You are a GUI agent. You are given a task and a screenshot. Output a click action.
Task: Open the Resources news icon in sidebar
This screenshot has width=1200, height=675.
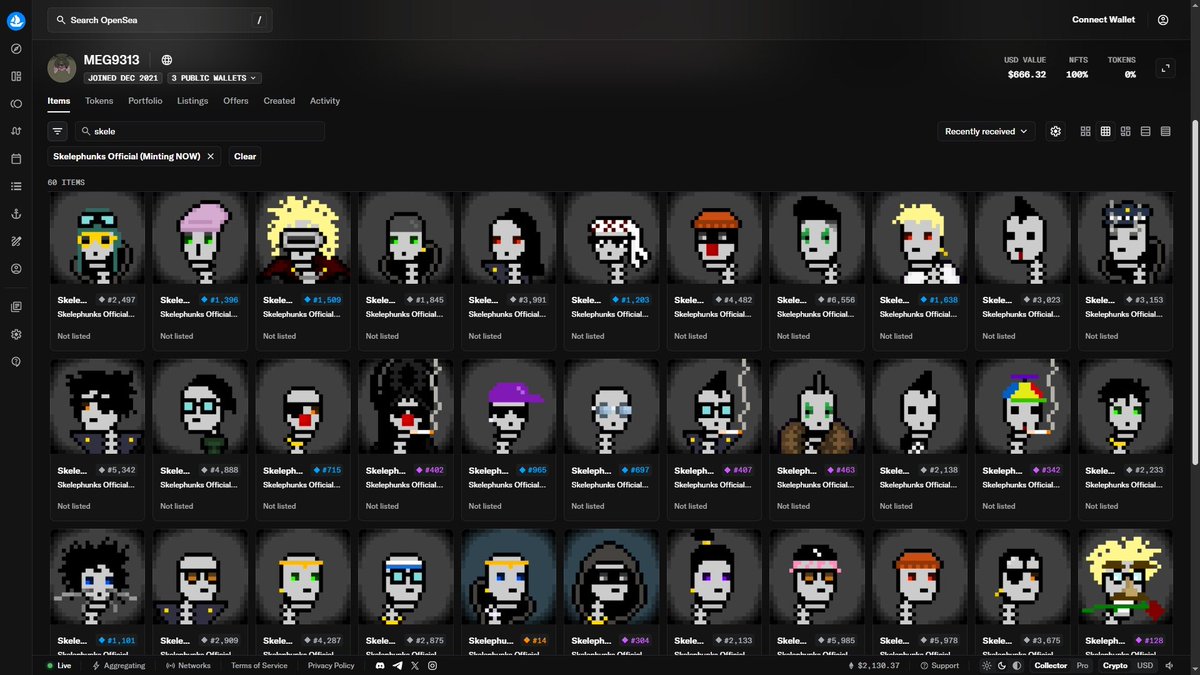pyautogui.click(x=16, y=306)
